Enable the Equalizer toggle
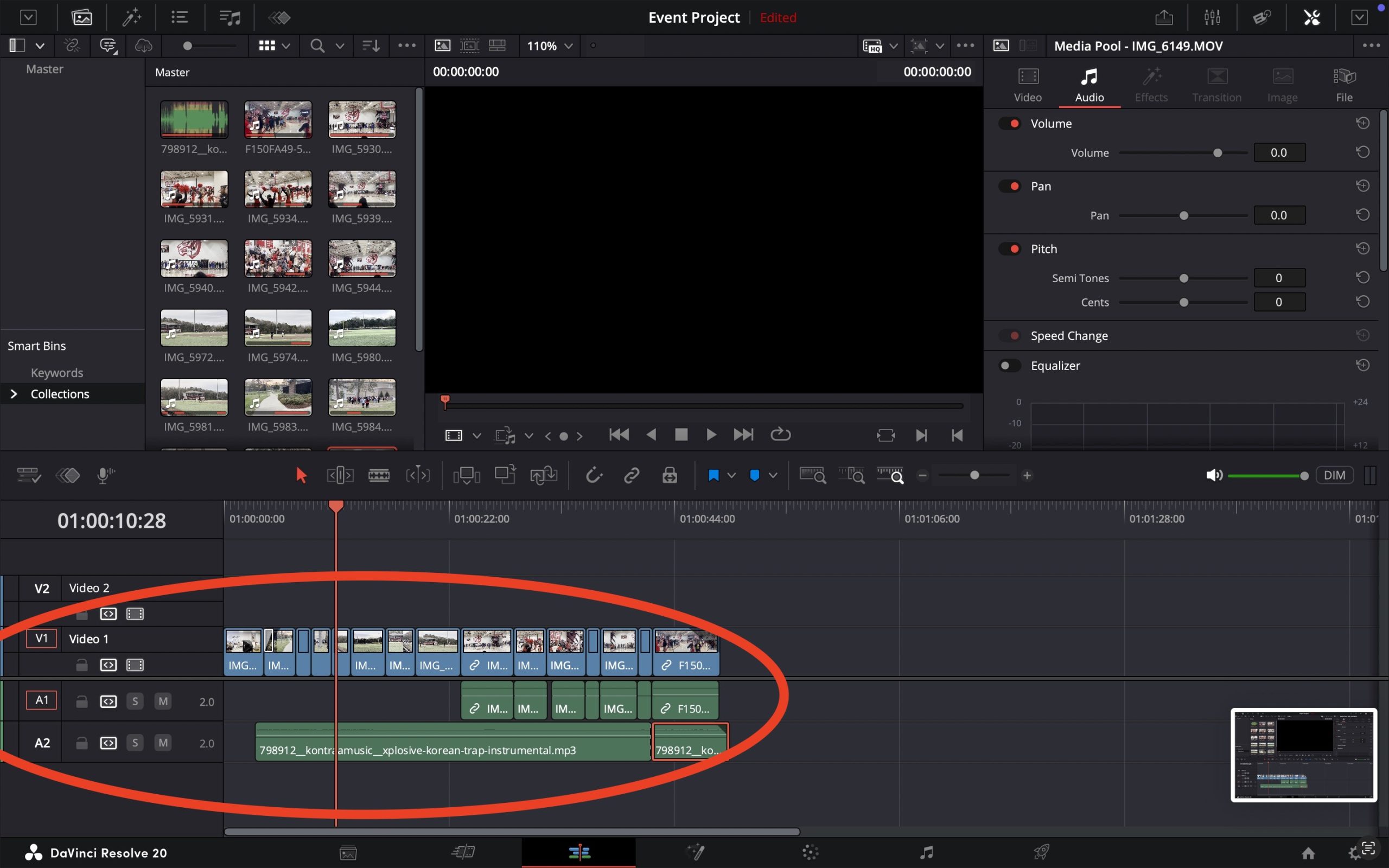1389x868 pixels. (1009, 366)
